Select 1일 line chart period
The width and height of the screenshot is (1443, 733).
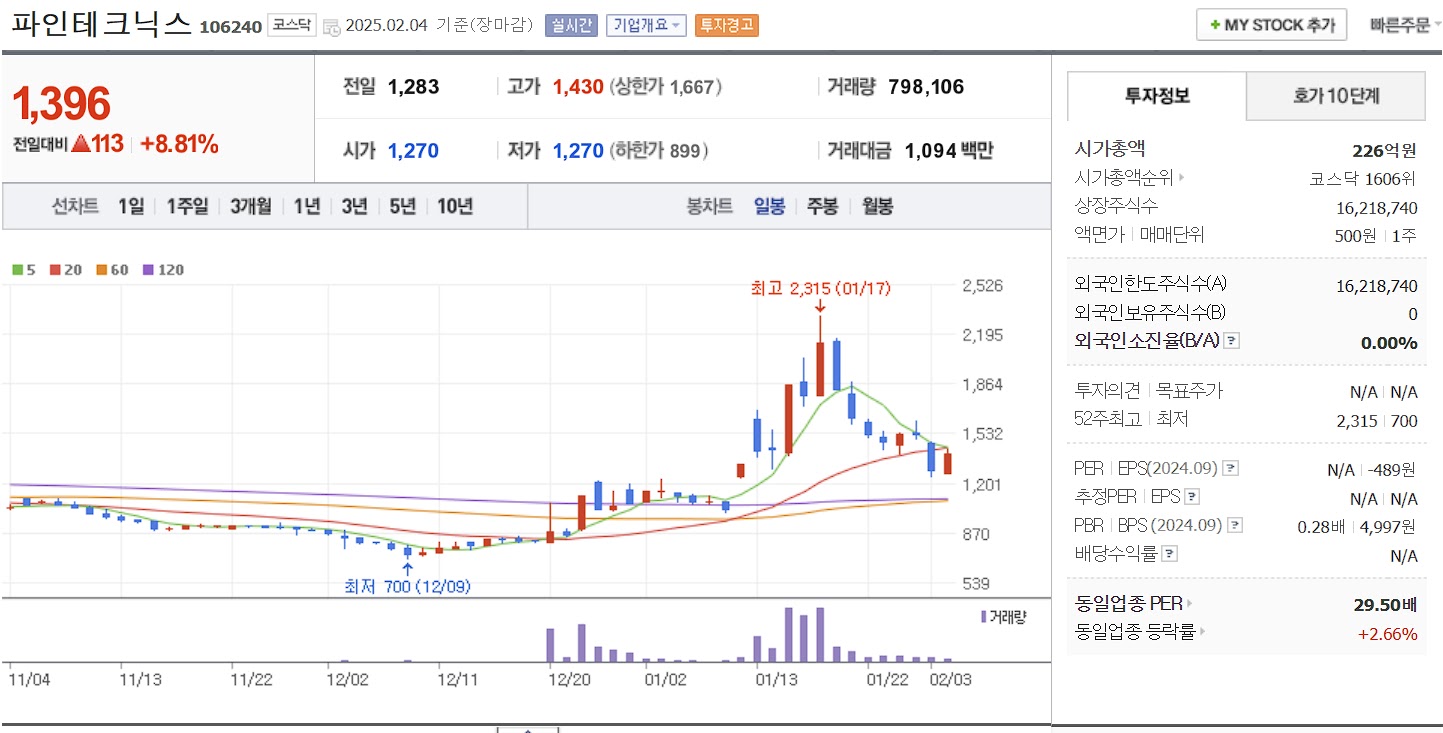click(x=131, y=207)
